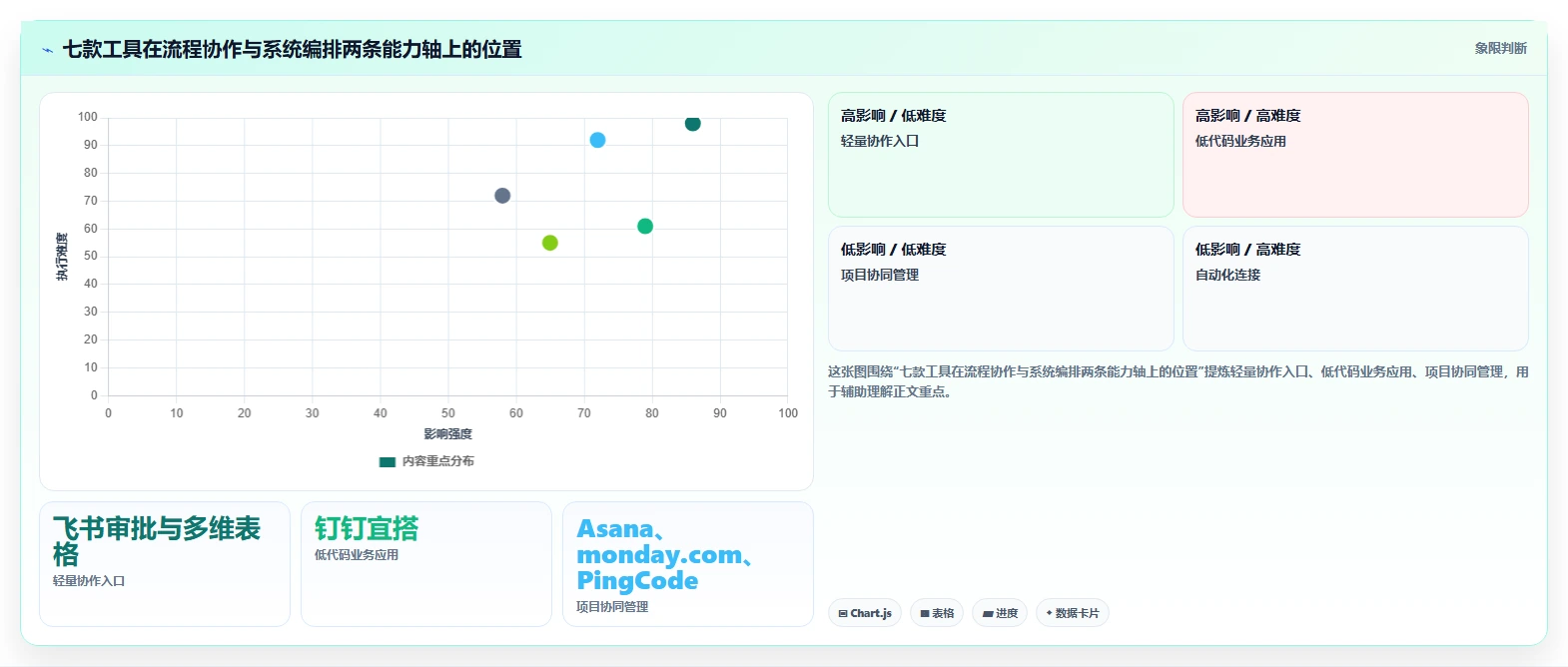Toggle the 内容重点分布 legend color swatch

pyautogui.click(x=388, y=461)
